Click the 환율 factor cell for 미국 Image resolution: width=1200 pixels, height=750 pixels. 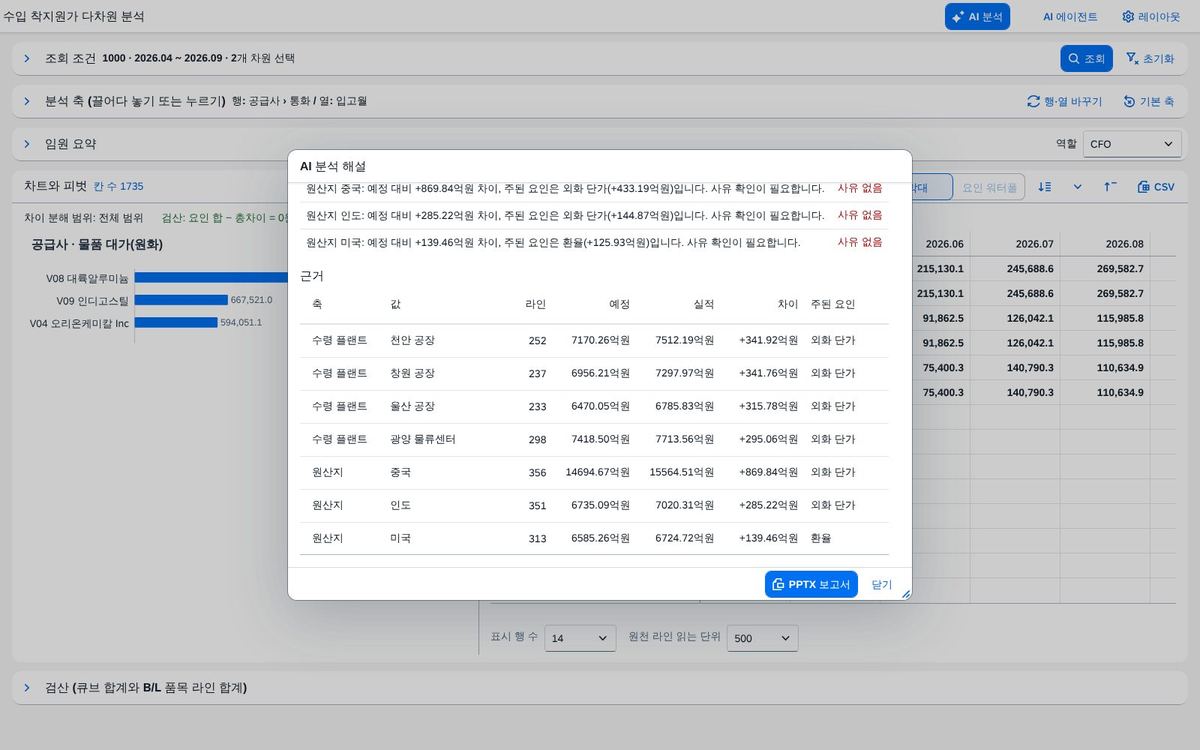[821, 538]
